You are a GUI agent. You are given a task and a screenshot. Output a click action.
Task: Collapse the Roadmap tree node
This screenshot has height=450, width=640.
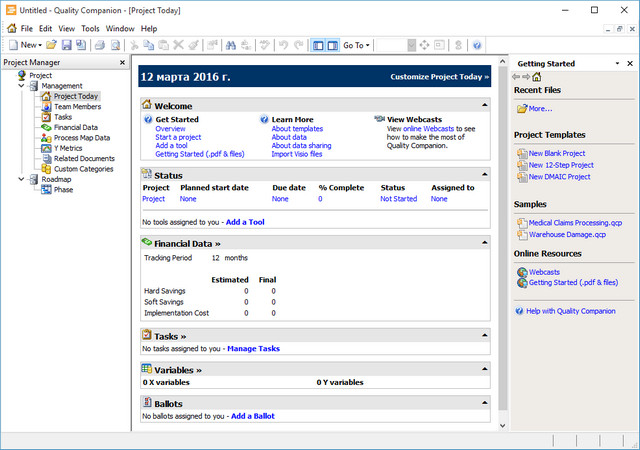21,179
